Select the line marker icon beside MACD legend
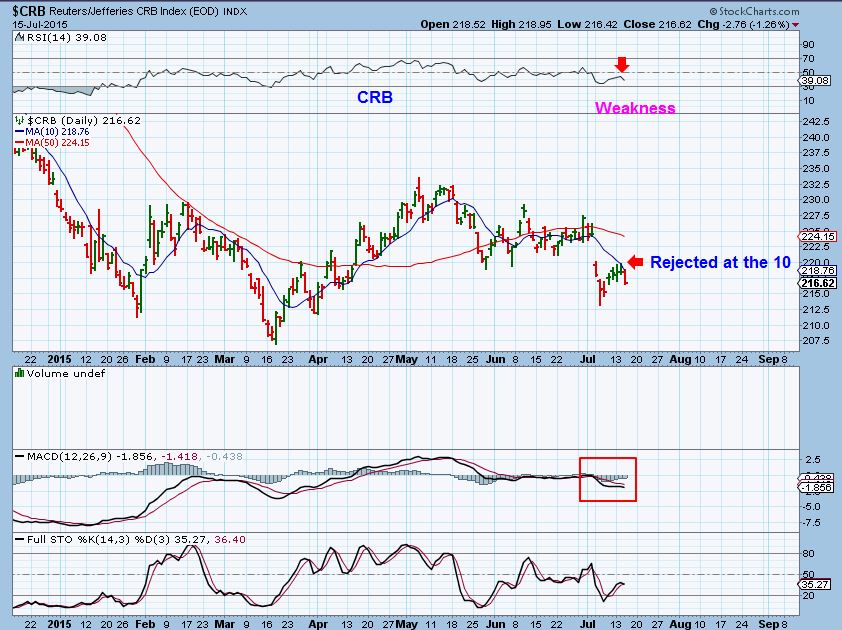 pos(20,456)
